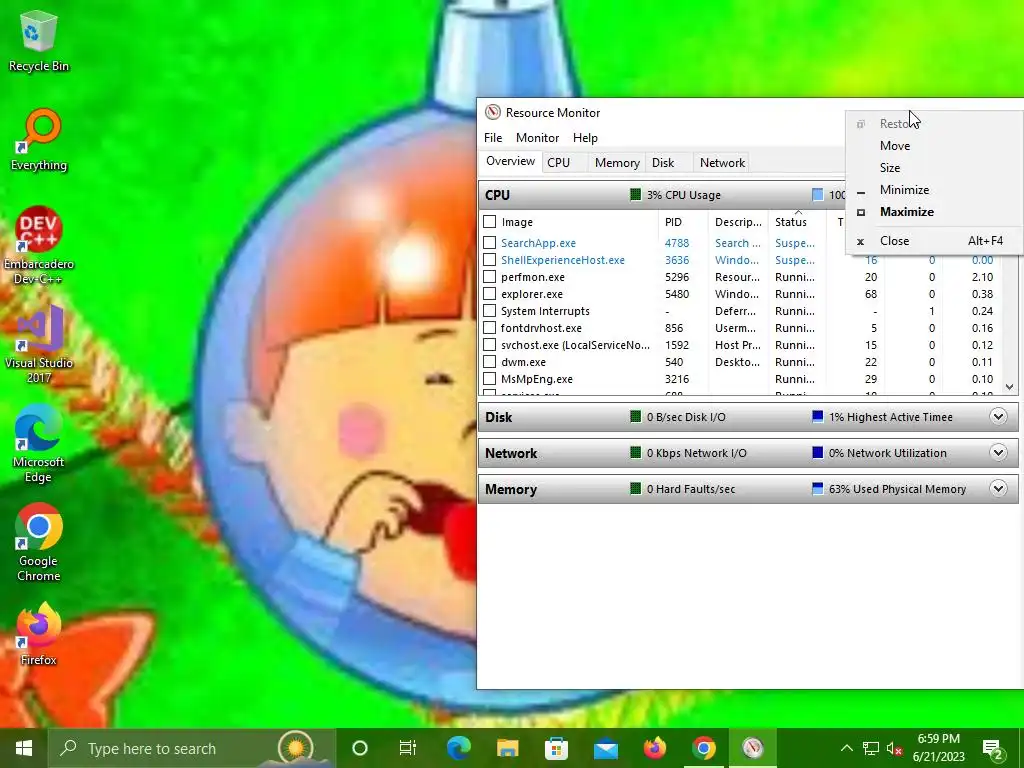Choose Close in the window menu
Screen dimensions: 1024x768
point(934,241)
